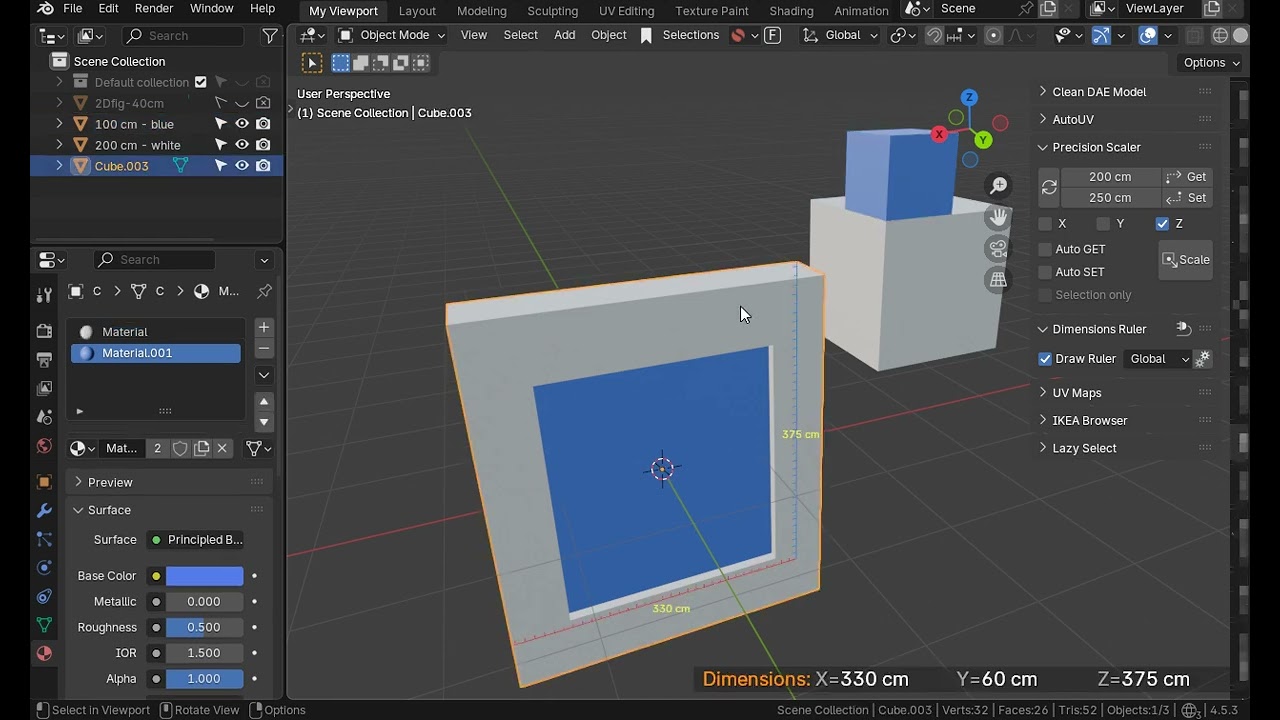Move material slot up arrow
Viewport: 1280px width, 720px height.
[264, 401]
